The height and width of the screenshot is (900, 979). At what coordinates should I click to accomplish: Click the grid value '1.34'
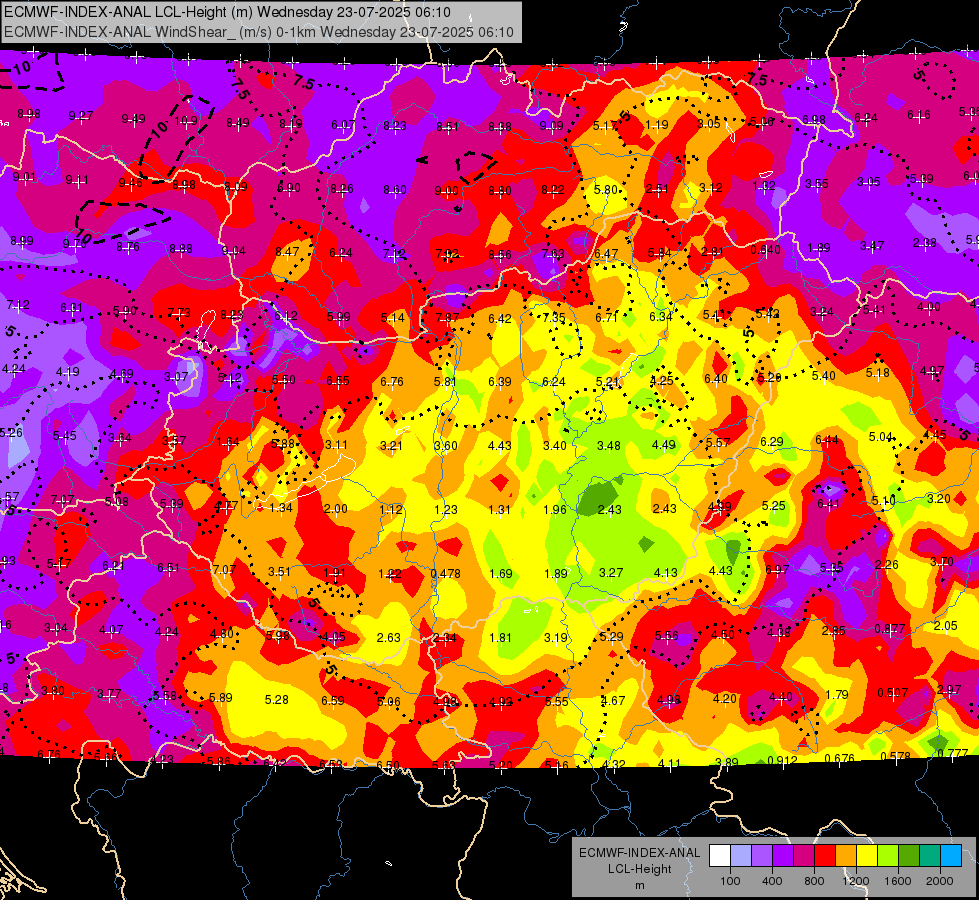pos(281,507)
